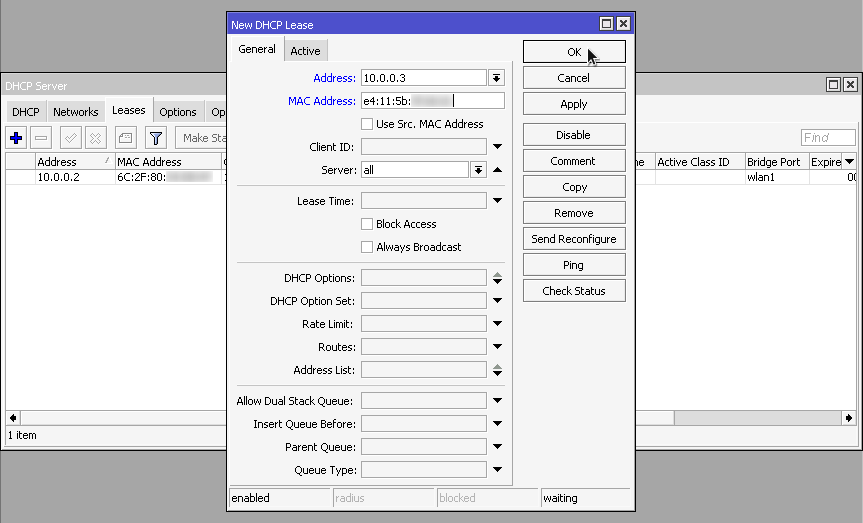
Task: Switch to the Active tab
Action: [305, 51]
